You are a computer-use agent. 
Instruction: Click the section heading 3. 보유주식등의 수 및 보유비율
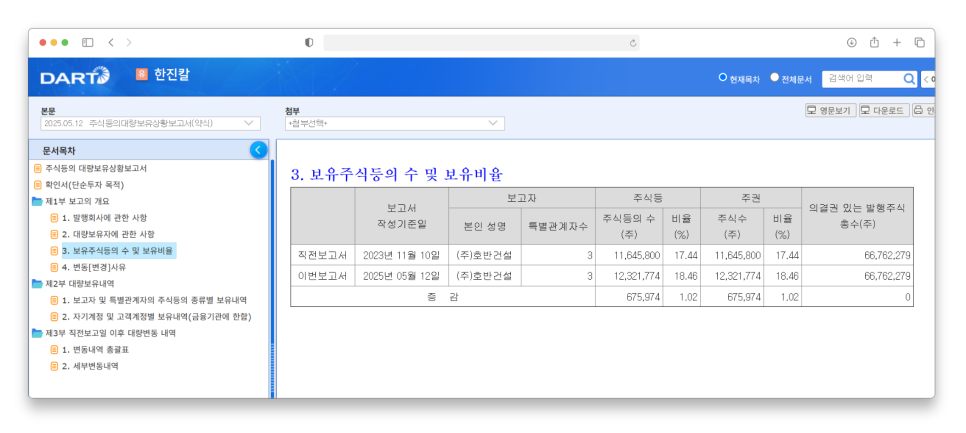[397, 174]
